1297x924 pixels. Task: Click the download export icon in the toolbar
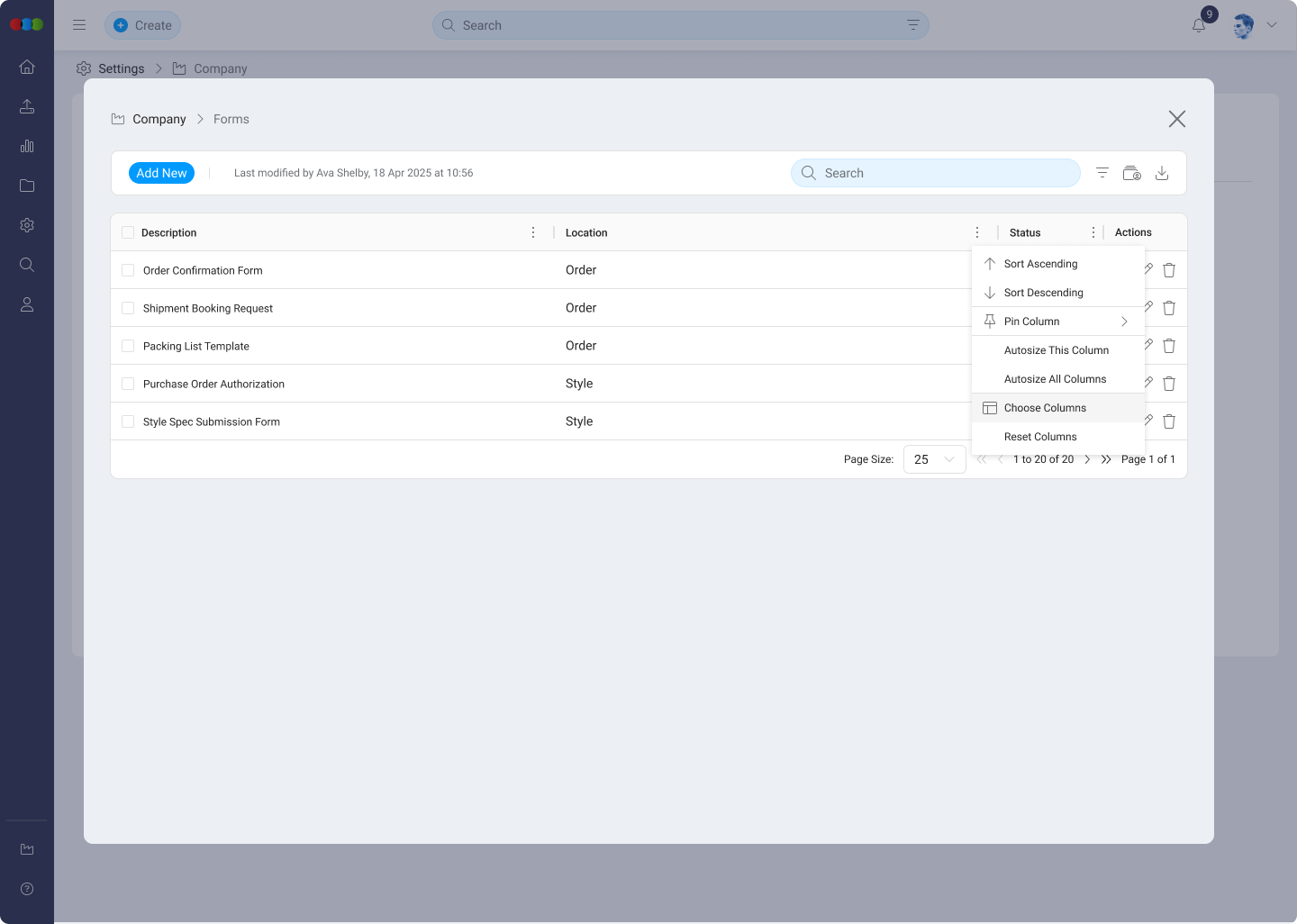[1162, 172]
